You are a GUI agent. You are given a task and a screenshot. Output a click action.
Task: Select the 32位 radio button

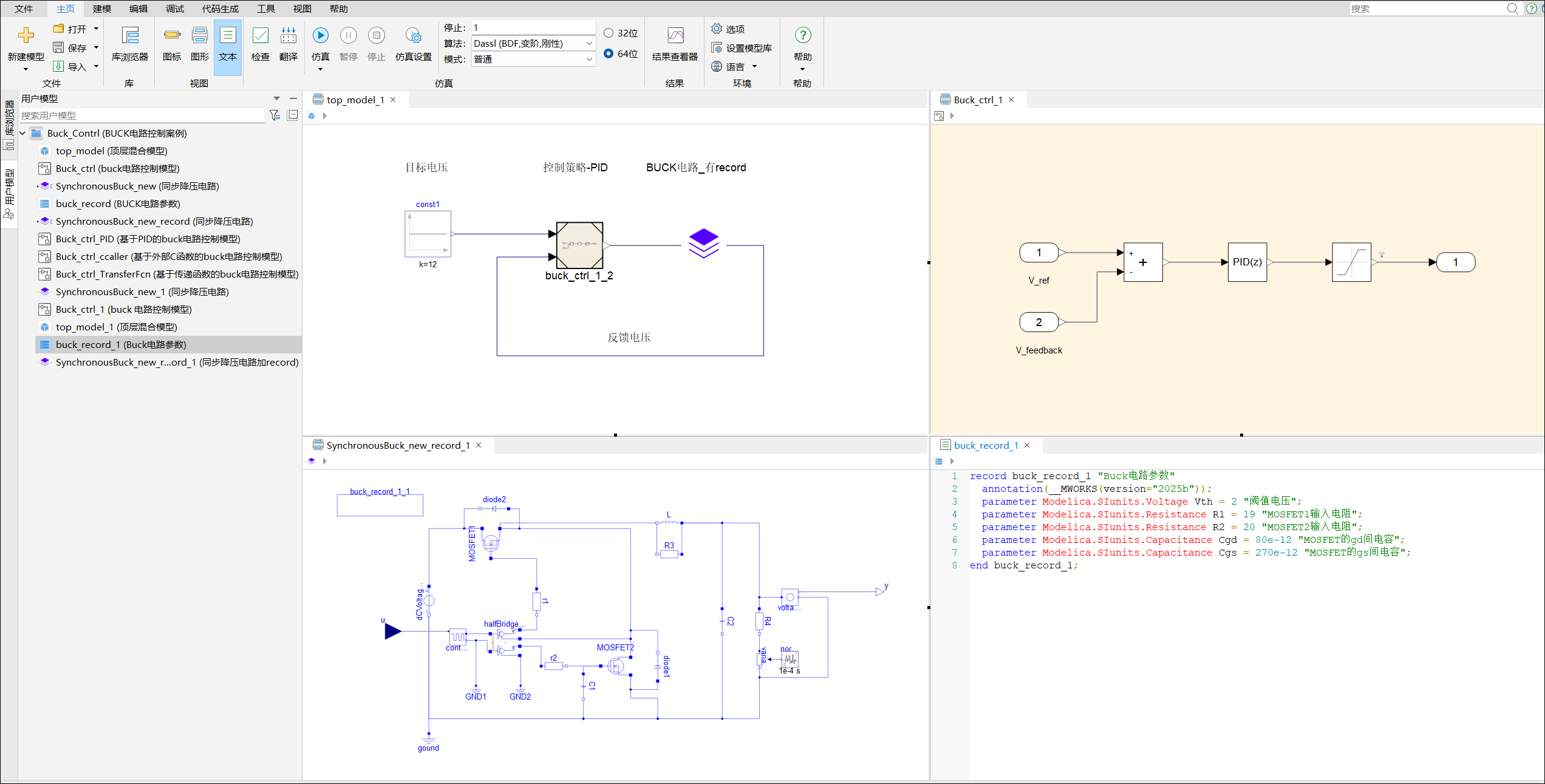[609, 33]
